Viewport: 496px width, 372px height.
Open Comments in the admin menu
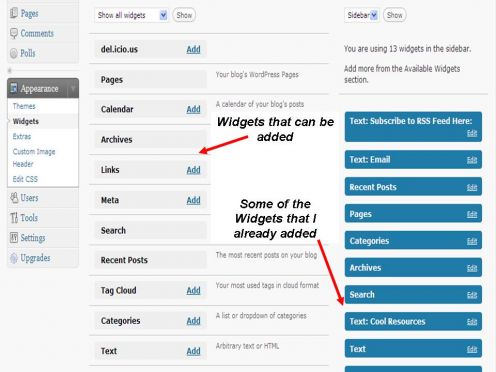[x=37, y=33]
